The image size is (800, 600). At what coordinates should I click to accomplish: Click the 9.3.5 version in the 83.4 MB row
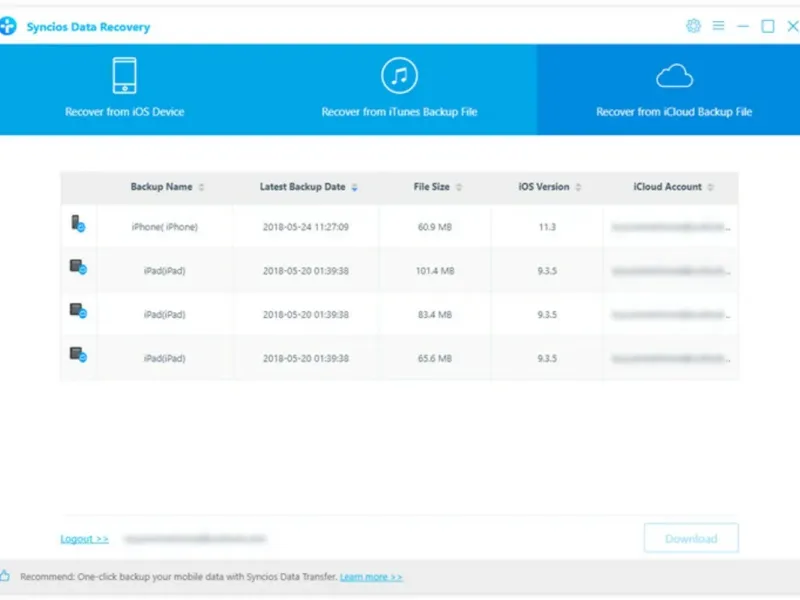tap(547, 315)
